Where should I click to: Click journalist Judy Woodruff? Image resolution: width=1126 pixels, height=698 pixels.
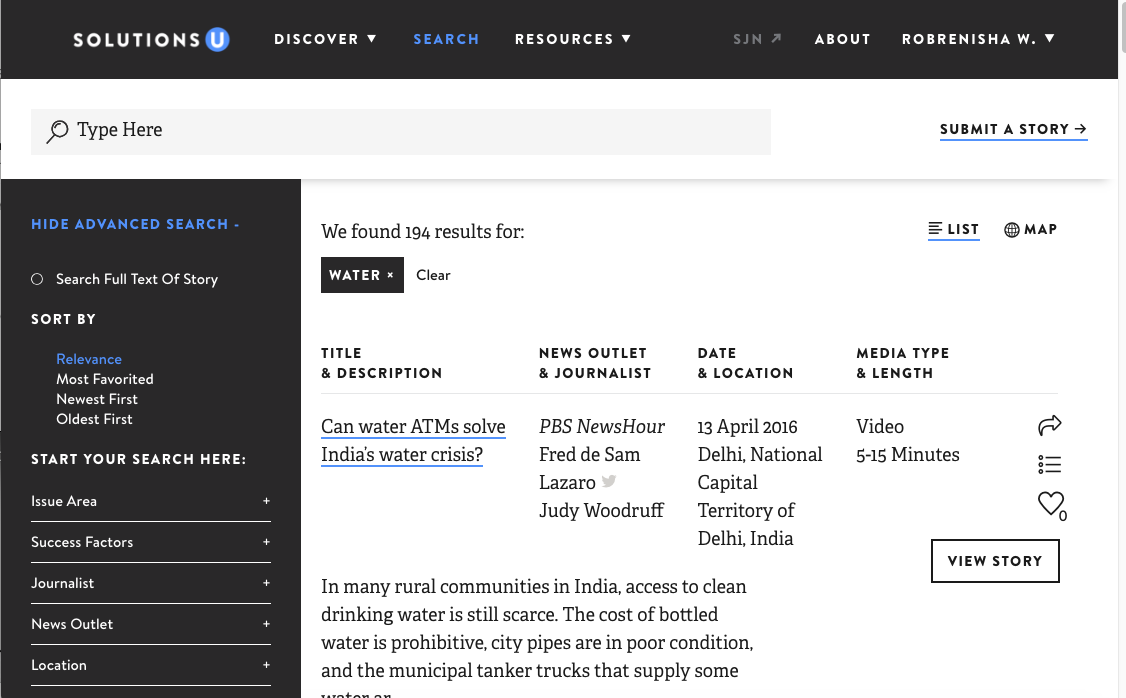click(x=601, y=511)
